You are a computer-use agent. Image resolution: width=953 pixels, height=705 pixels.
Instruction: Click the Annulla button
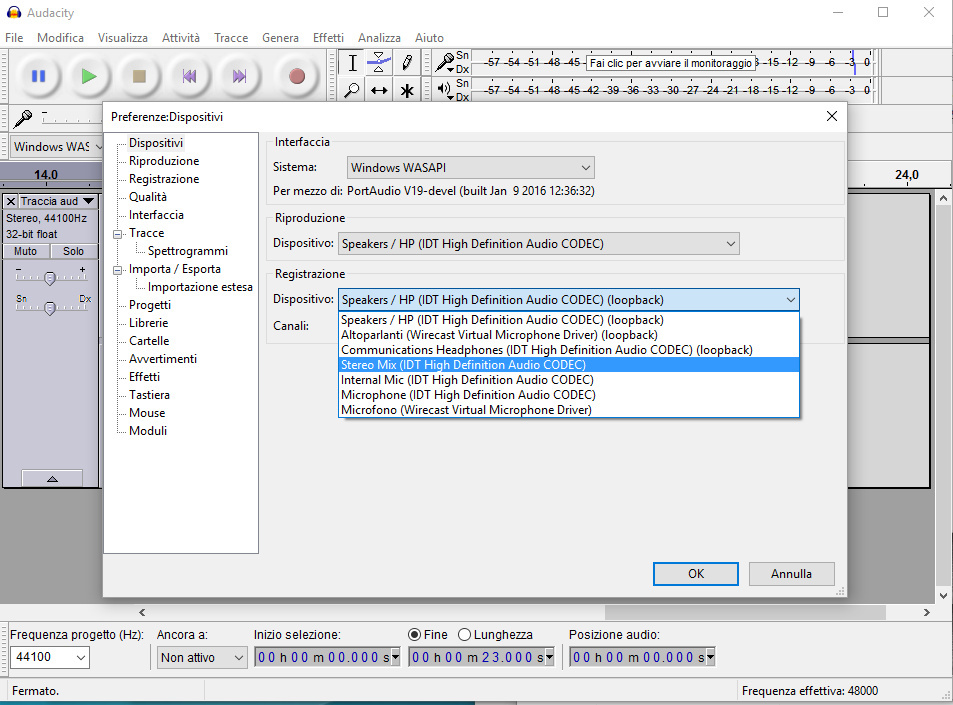(791, 574)
